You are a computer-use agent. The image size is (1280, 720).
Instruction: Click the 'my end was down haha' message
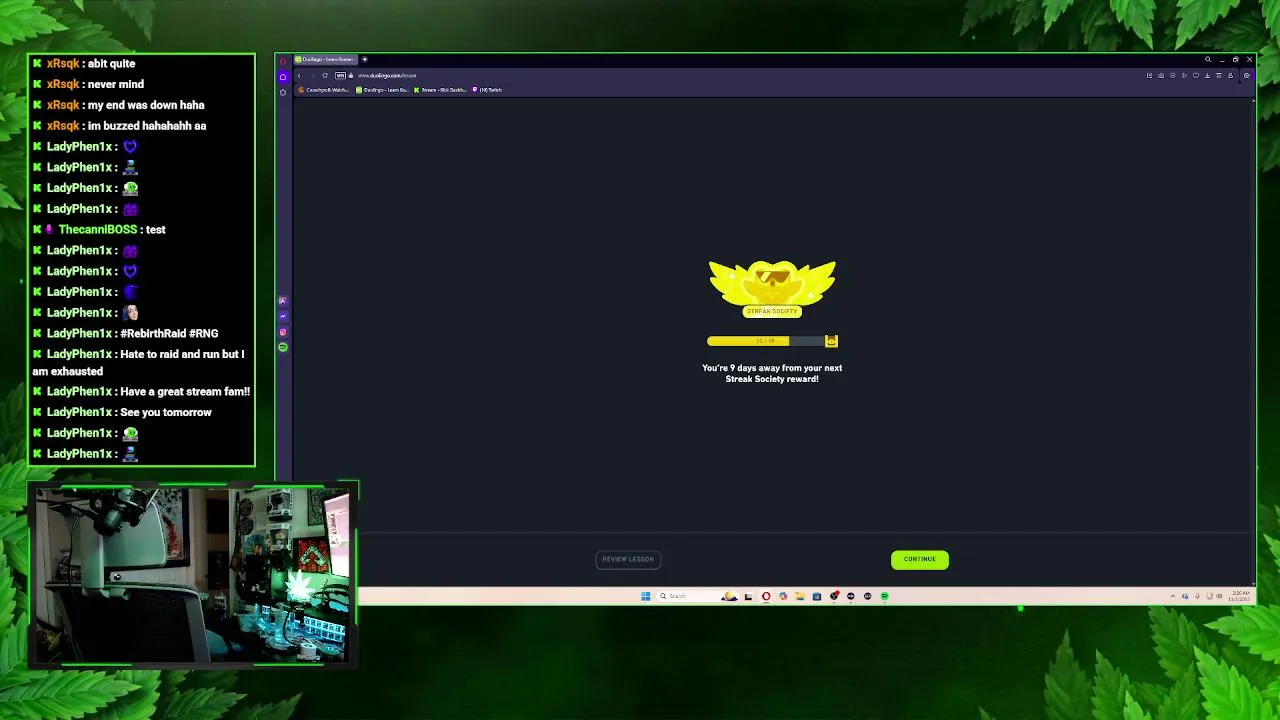[118, 105]
